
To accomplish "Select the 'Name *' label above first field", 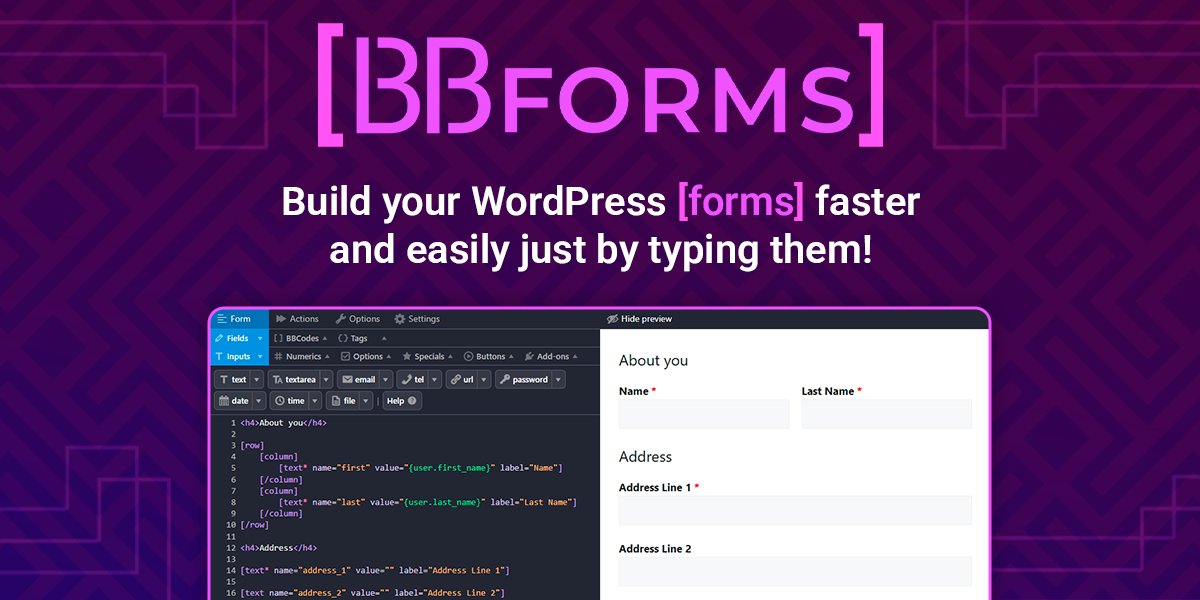I will pyautogui.click(x=638, y=391).
